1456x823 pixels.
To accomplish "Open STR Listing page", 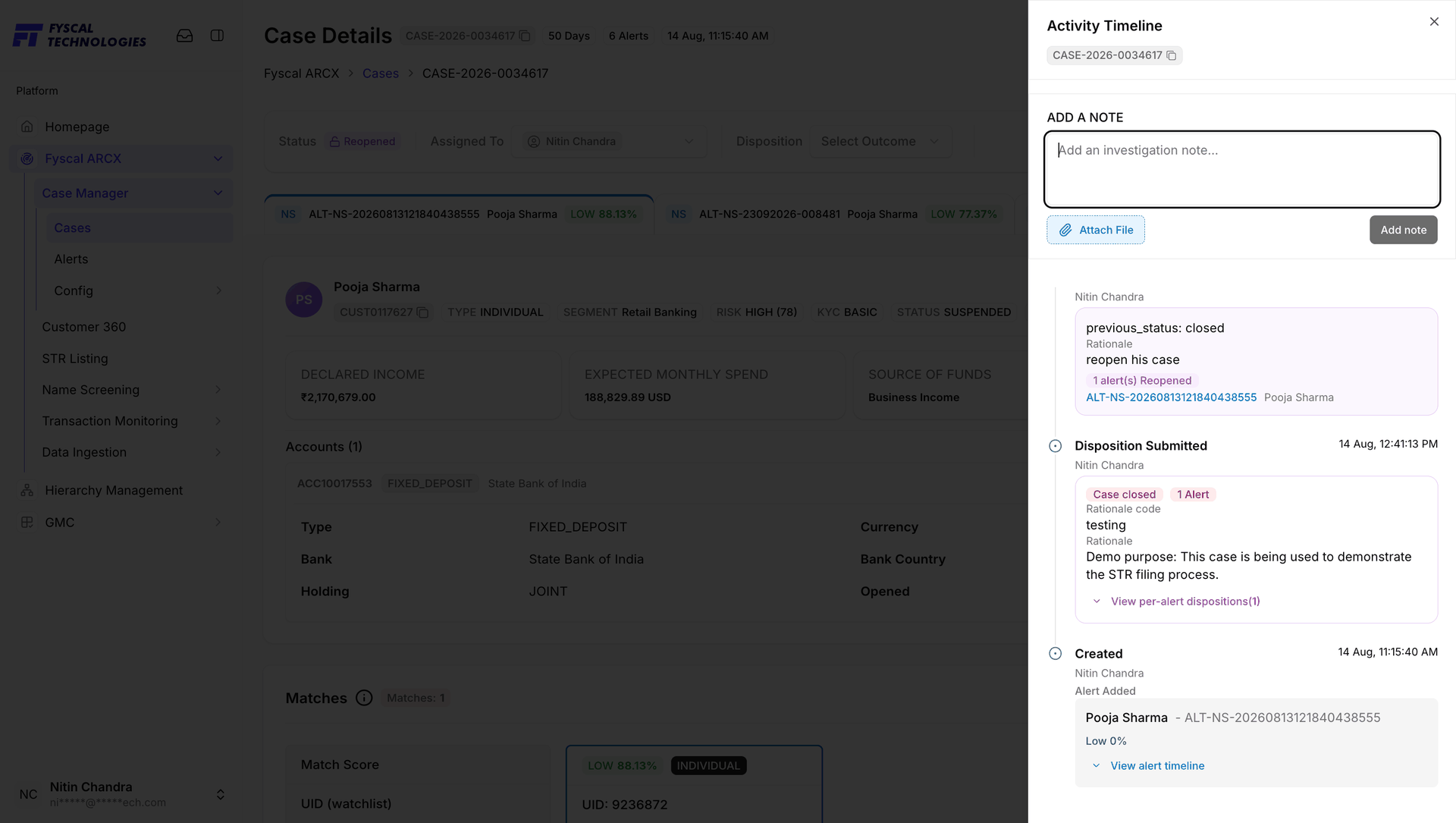I will [x=75, y=359].
